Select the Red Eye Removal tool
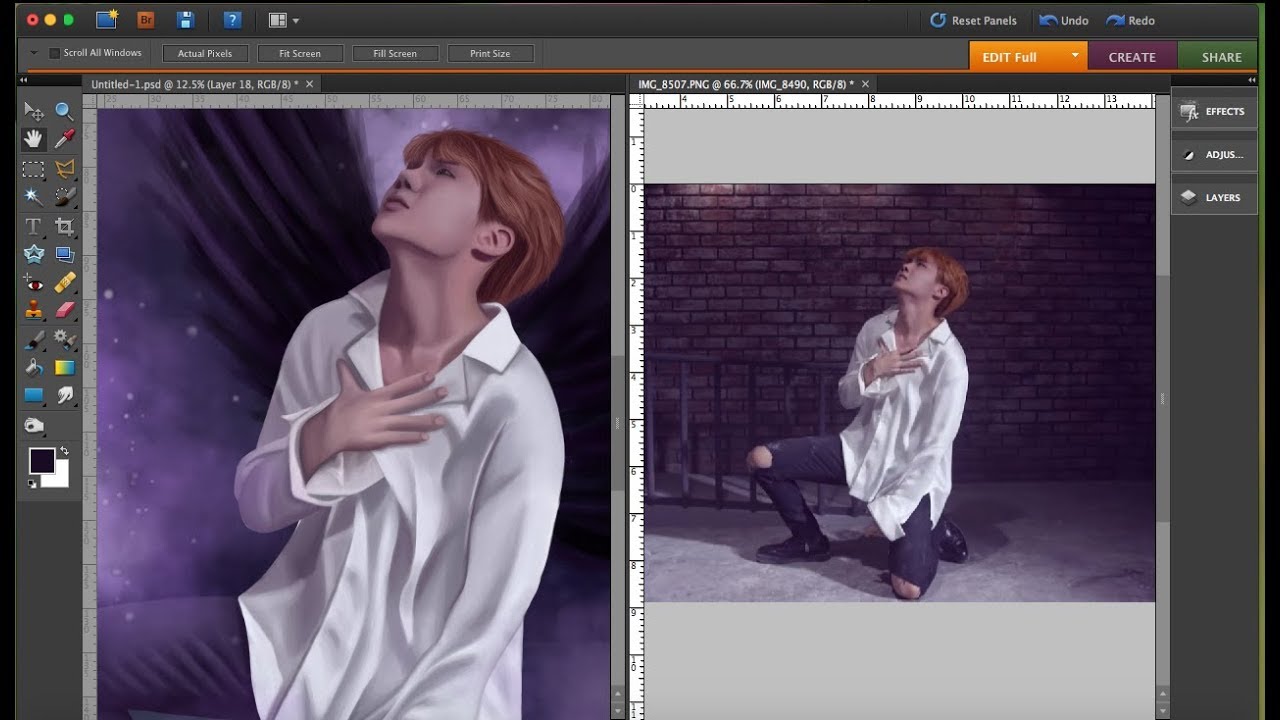 click(x=33, y=283)
